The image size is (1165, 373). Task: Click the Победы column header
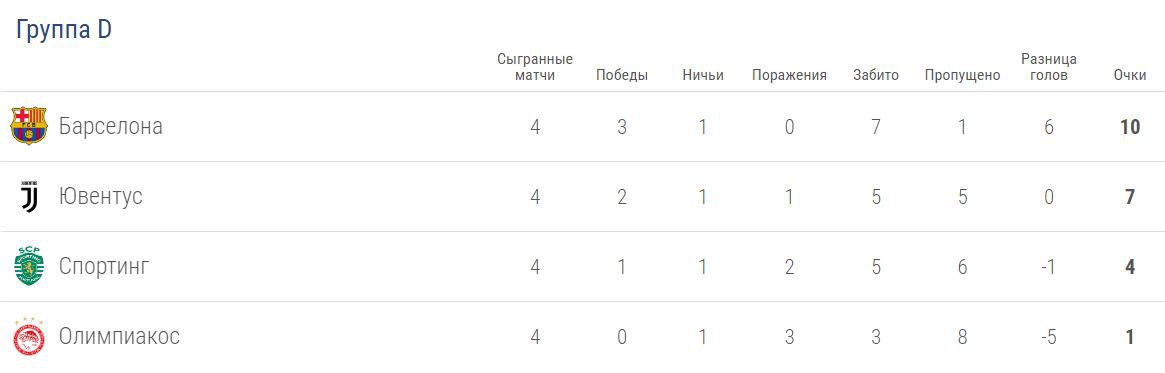pos(622,75)
